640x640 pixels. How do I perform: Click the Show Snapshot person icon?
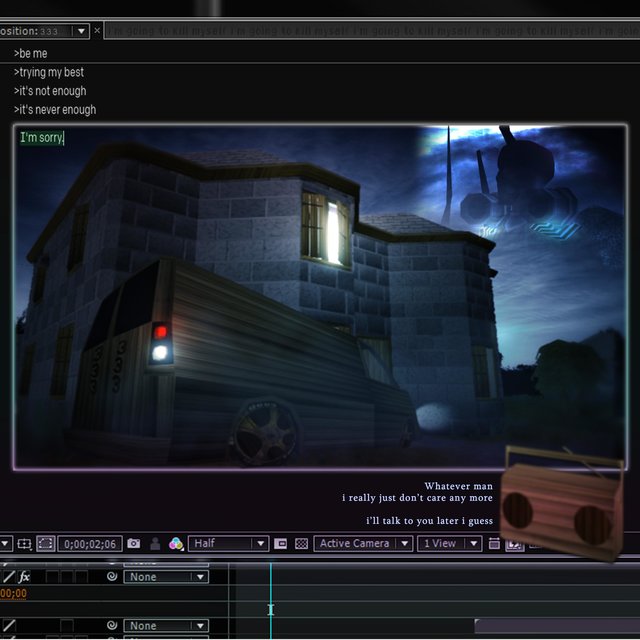click(x=155, y=544)
